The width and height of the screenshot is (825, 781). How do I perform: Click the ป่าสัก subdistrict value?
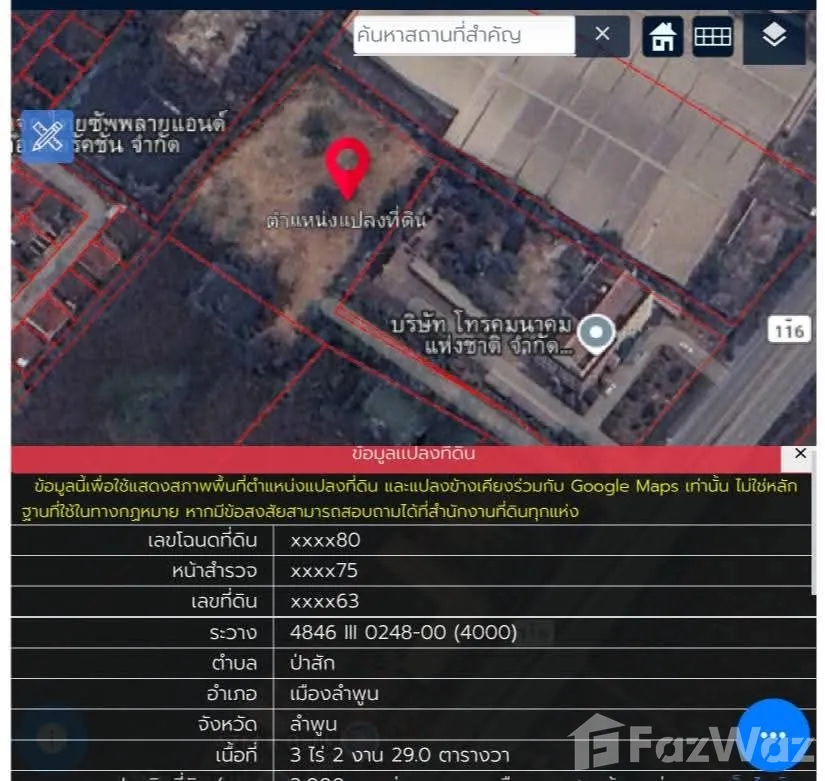tap(312, 663)
